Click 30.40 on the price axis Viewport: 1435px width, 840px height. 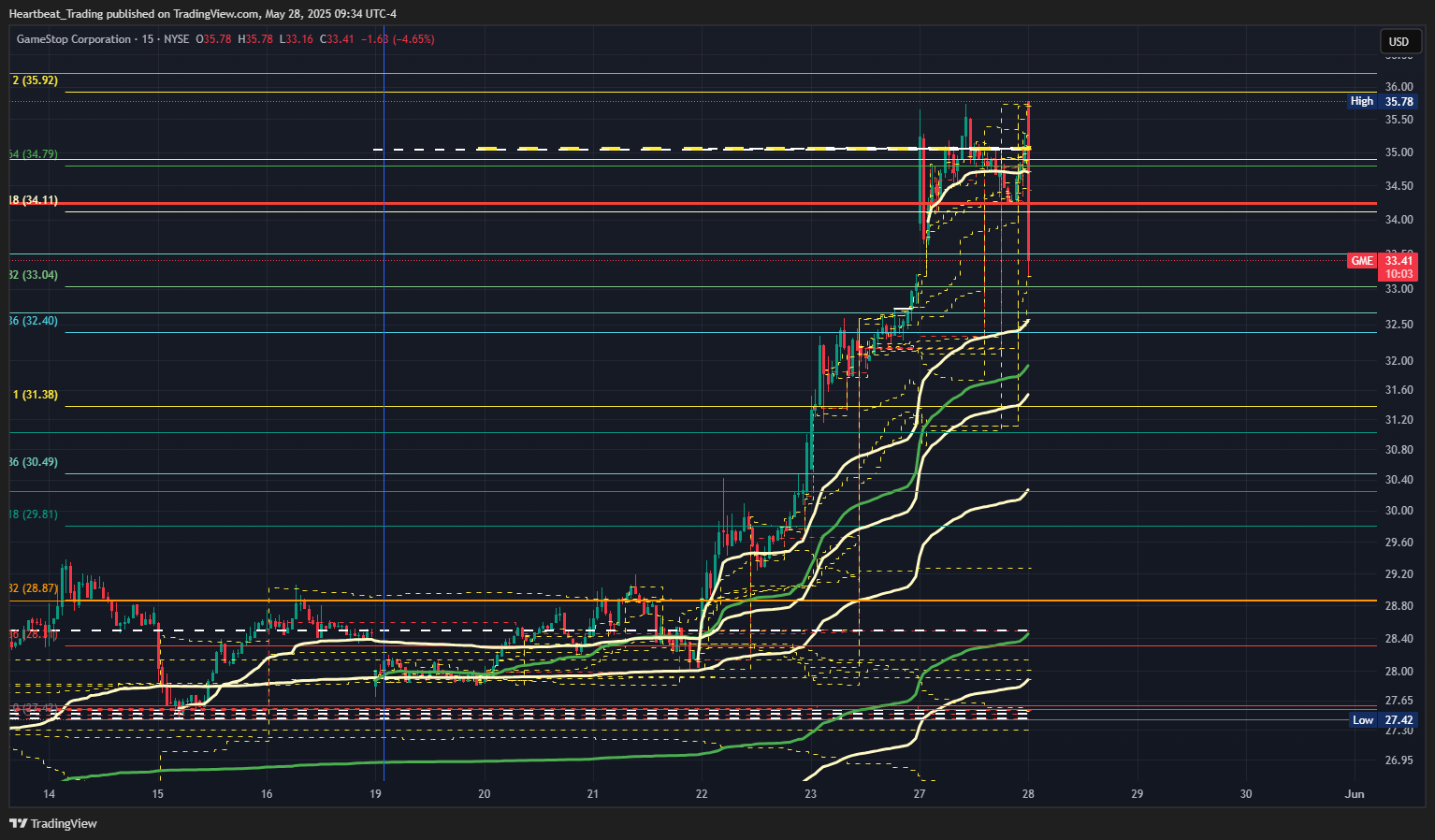coord(1399,480)
